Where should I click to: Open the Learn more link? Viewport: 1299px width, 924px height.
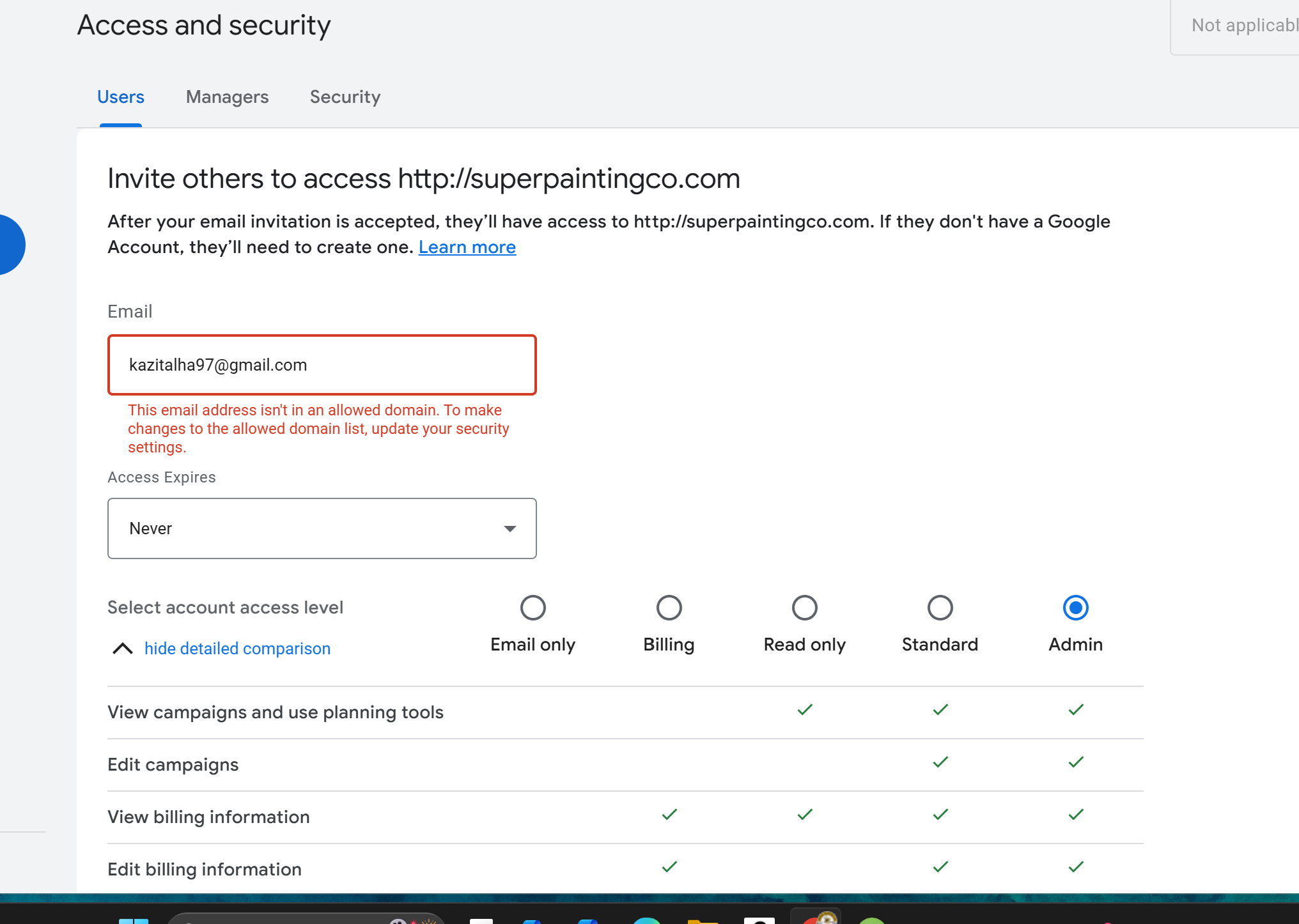click(467, 247)
